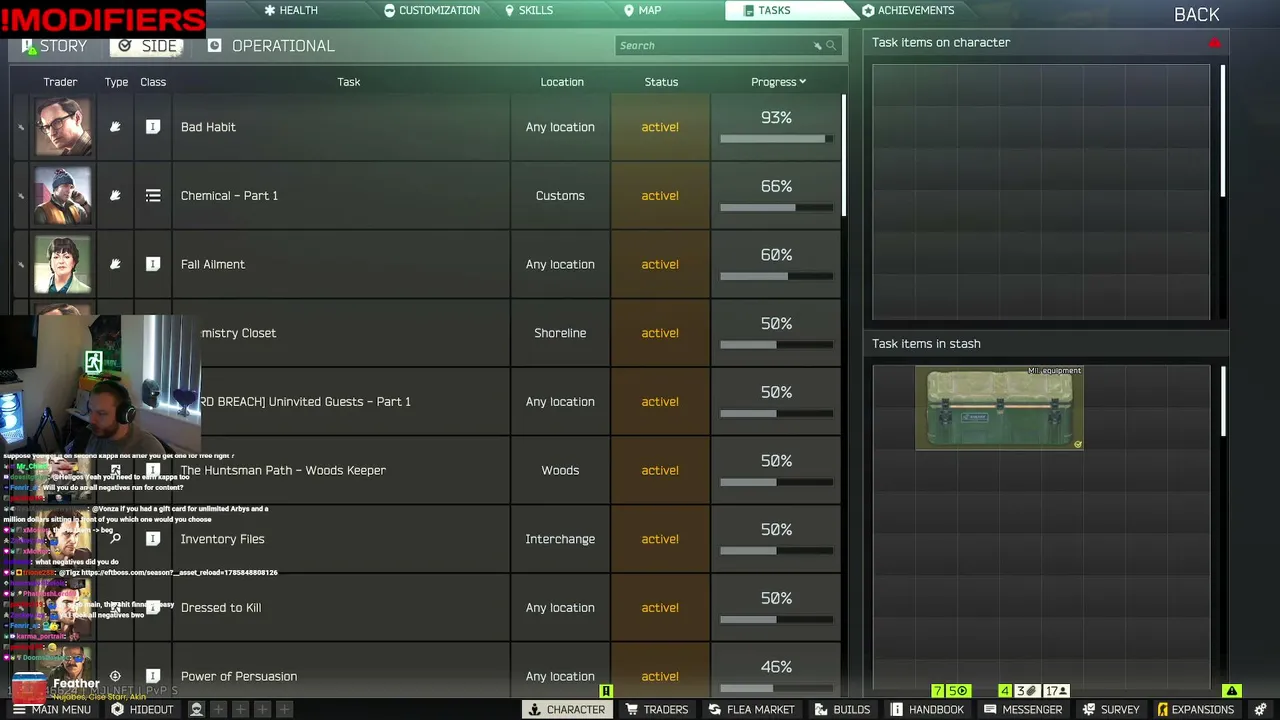
Task: Open the Expansions screen
Action: click(x=1195, y=709)
